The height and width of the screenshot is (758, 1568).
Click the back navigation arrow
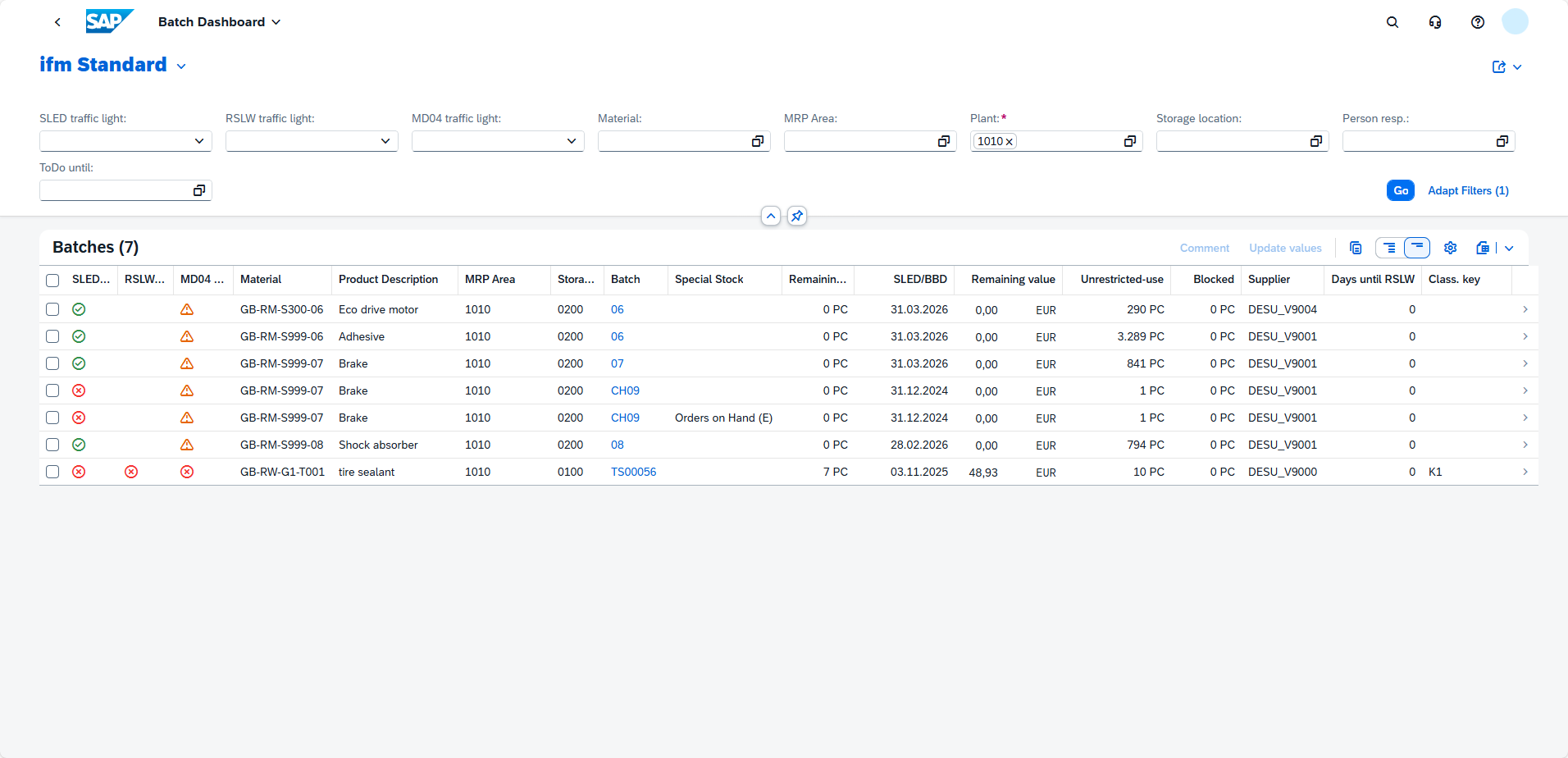pyautogui.click(x=57, y=22)
